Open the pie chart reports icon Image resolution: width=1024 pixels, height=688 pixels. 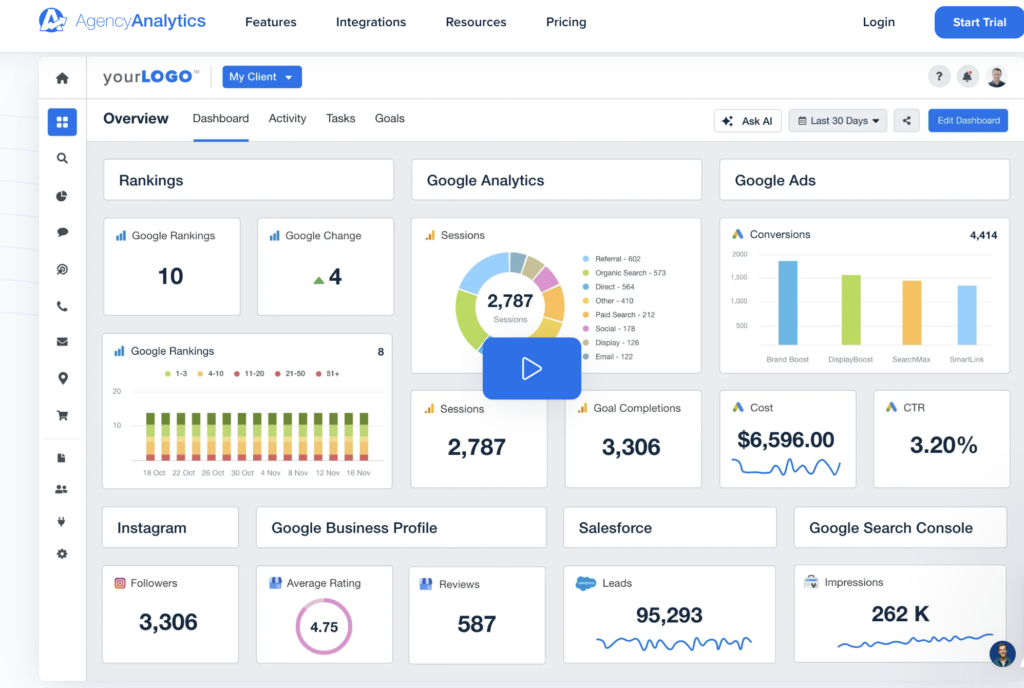tap(62, 196)
